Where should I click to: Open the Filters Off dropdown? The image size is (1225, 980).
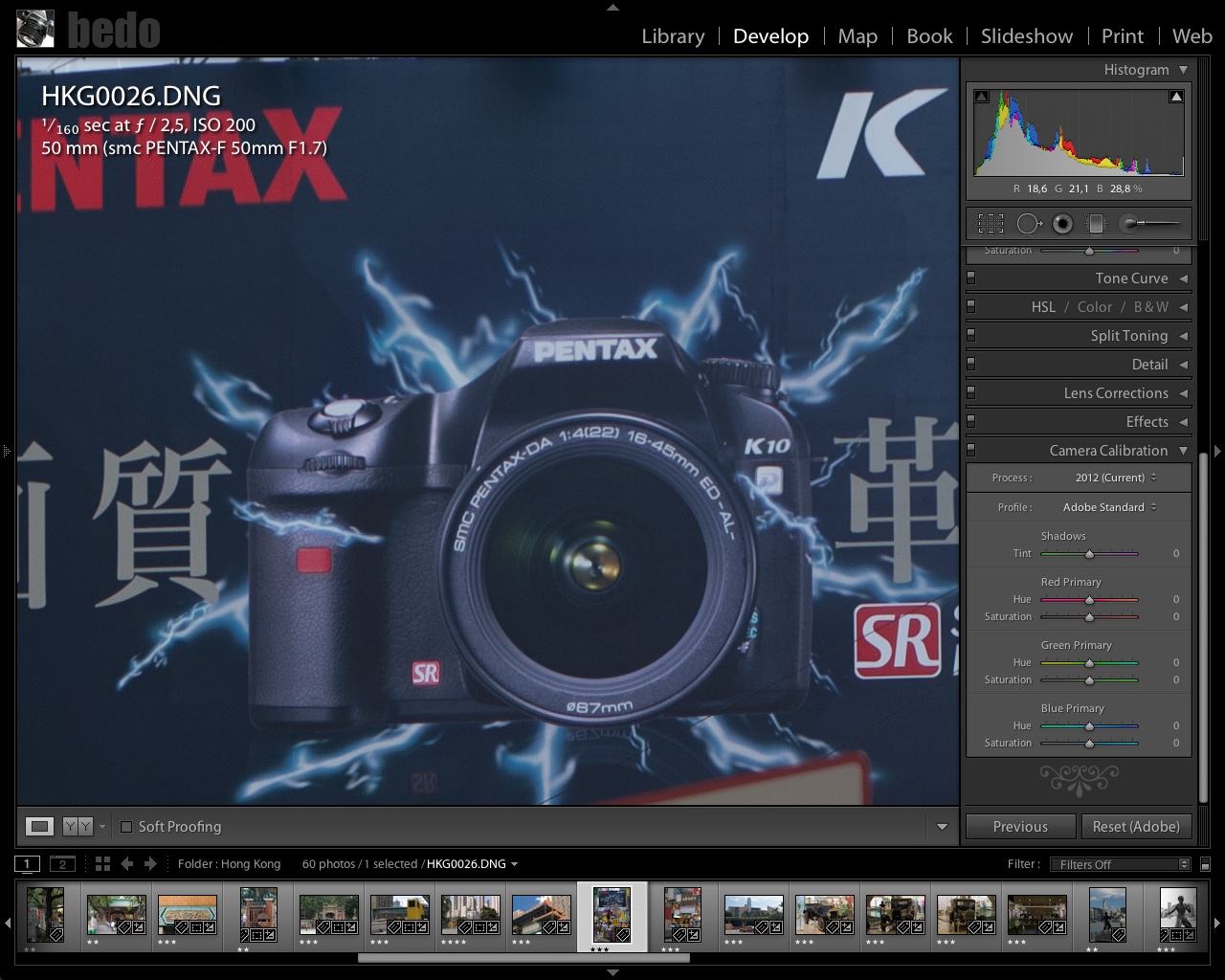[1120, 864]
